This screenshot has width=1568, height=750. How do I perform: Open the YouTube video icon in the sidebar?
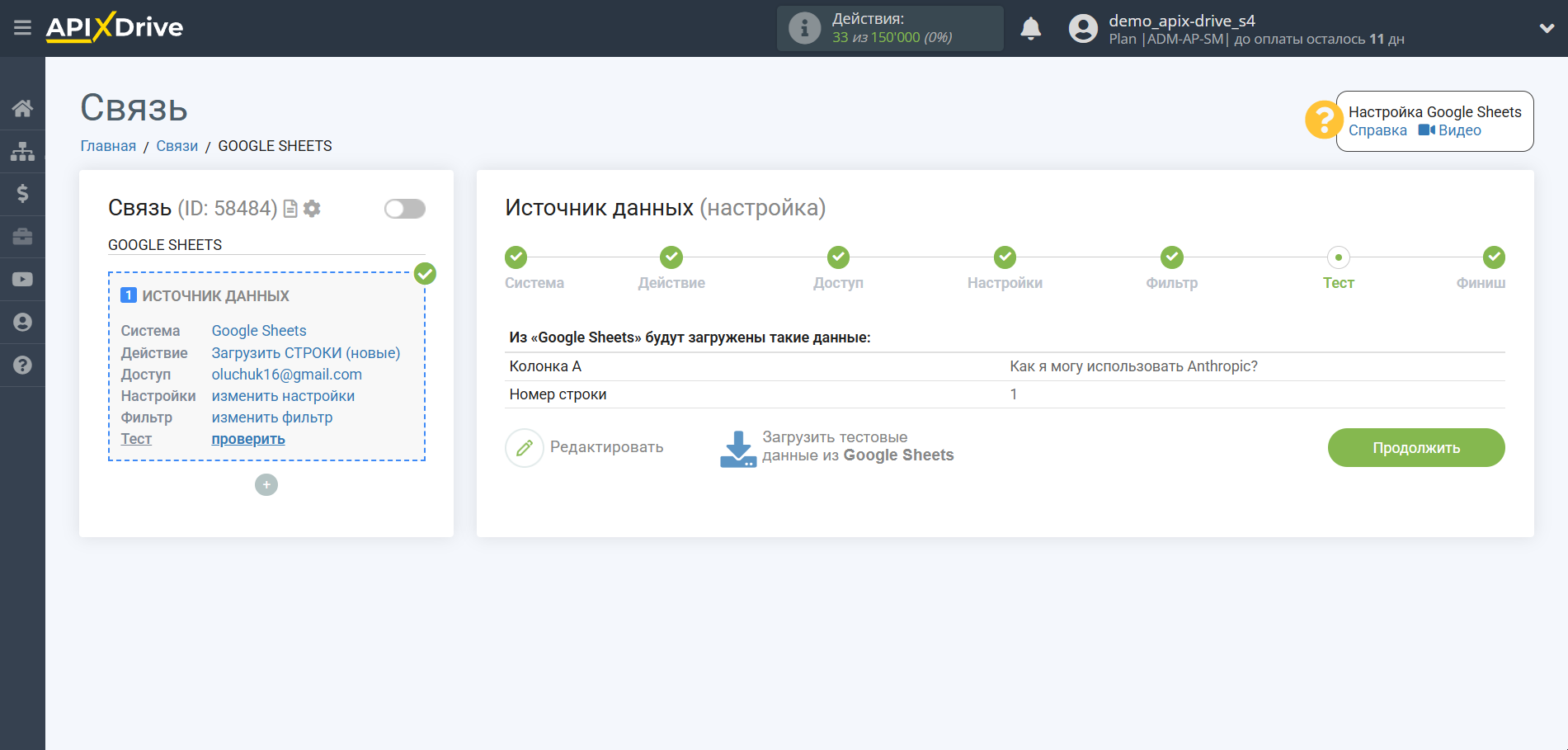(22, 280)
